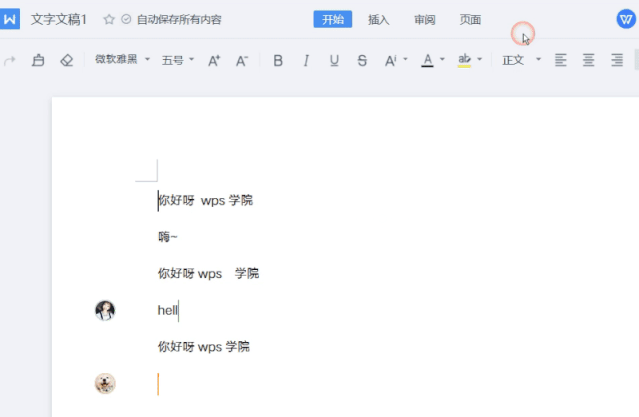The height and width of the screenshot is (417, 639).
Task: Apply the yellow text highlight color
Action: pos(464,60)
